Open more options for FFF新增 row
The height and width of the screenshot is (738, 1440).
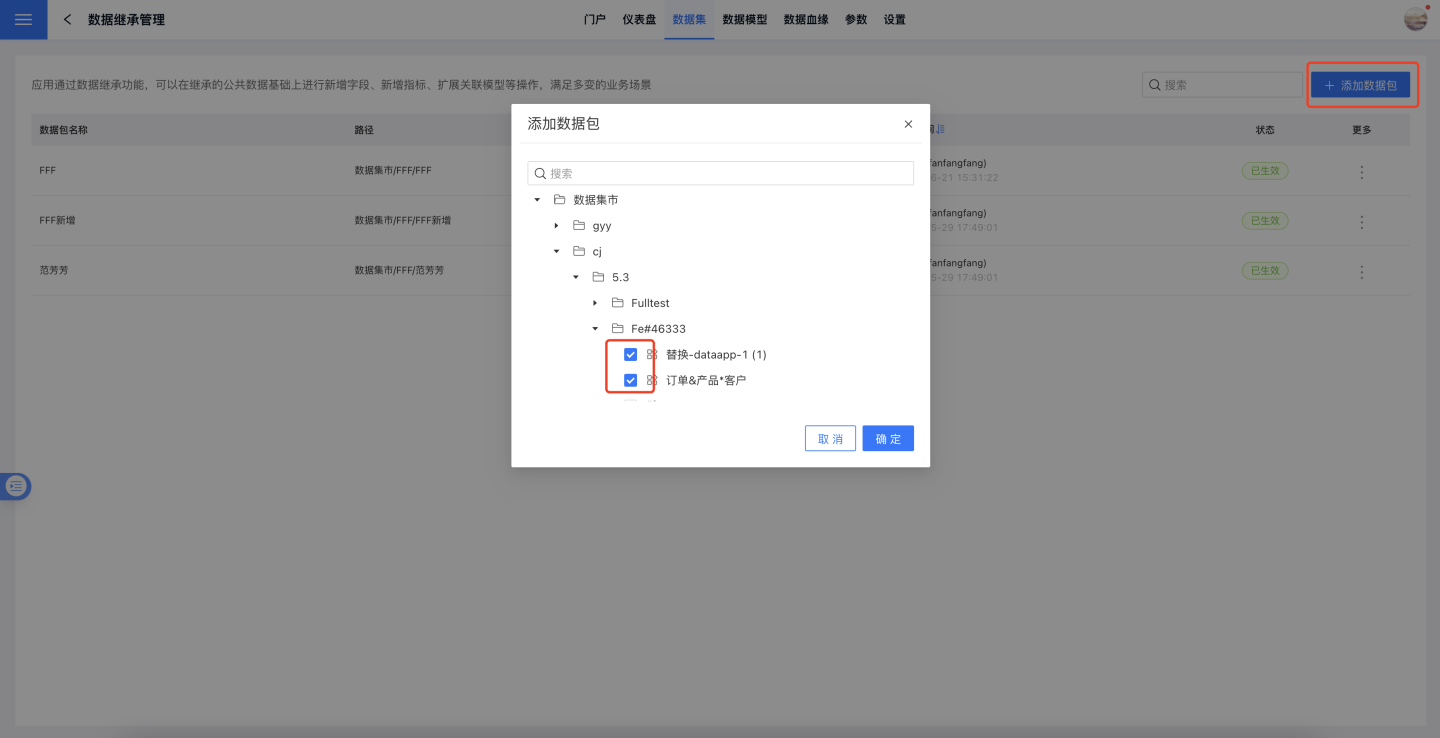(x=1361, y=221)
